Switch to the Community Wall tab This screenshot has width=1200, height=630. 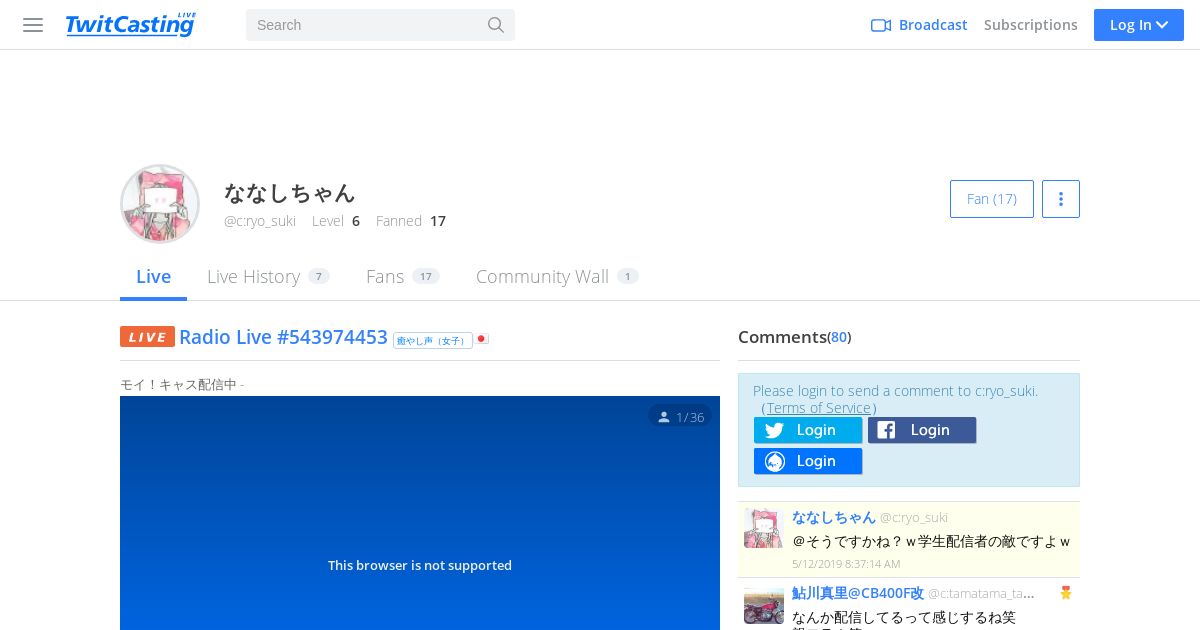[x=557, y=277]
